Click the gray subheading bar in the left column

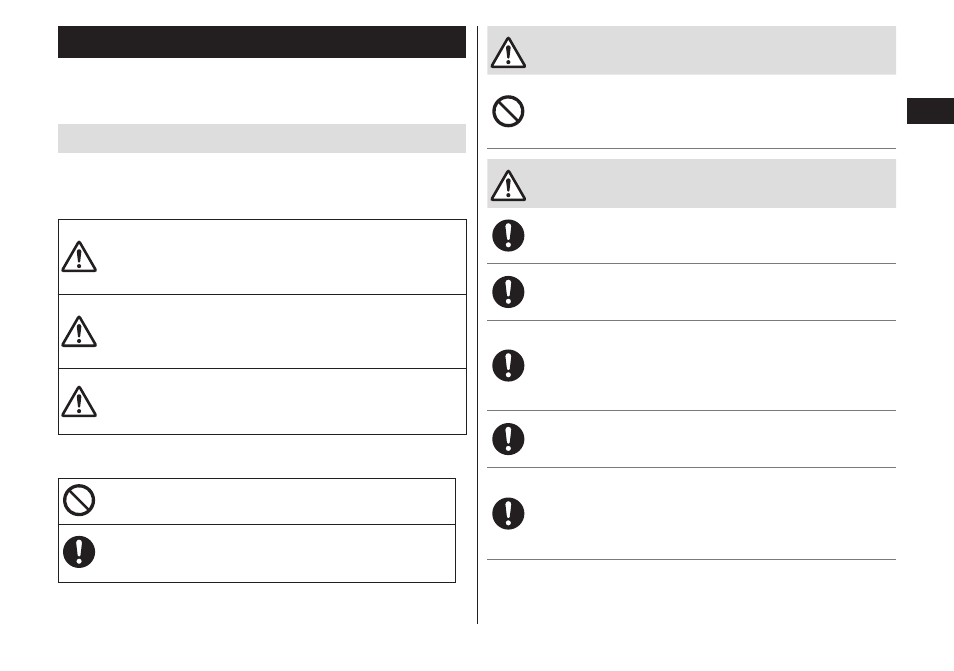tap(262, 139)
